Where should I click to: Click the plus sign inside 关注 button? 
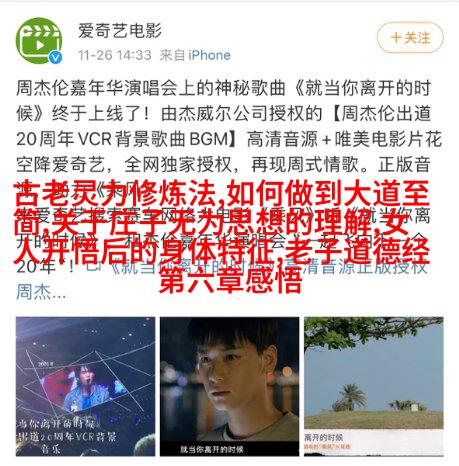(396, 37)
